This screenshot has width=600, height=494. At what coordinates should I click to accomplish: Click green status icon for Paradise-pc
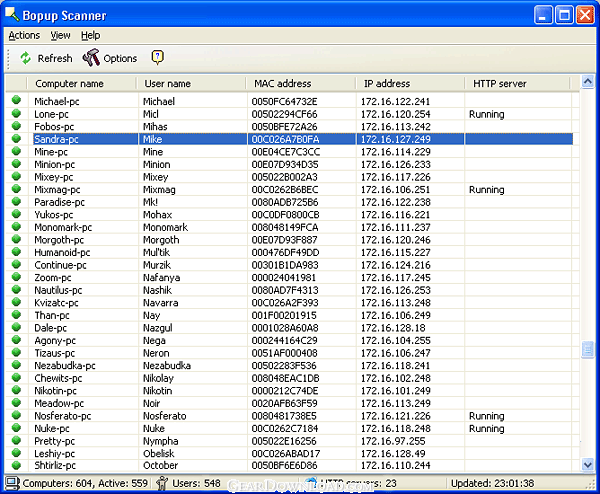16,201
